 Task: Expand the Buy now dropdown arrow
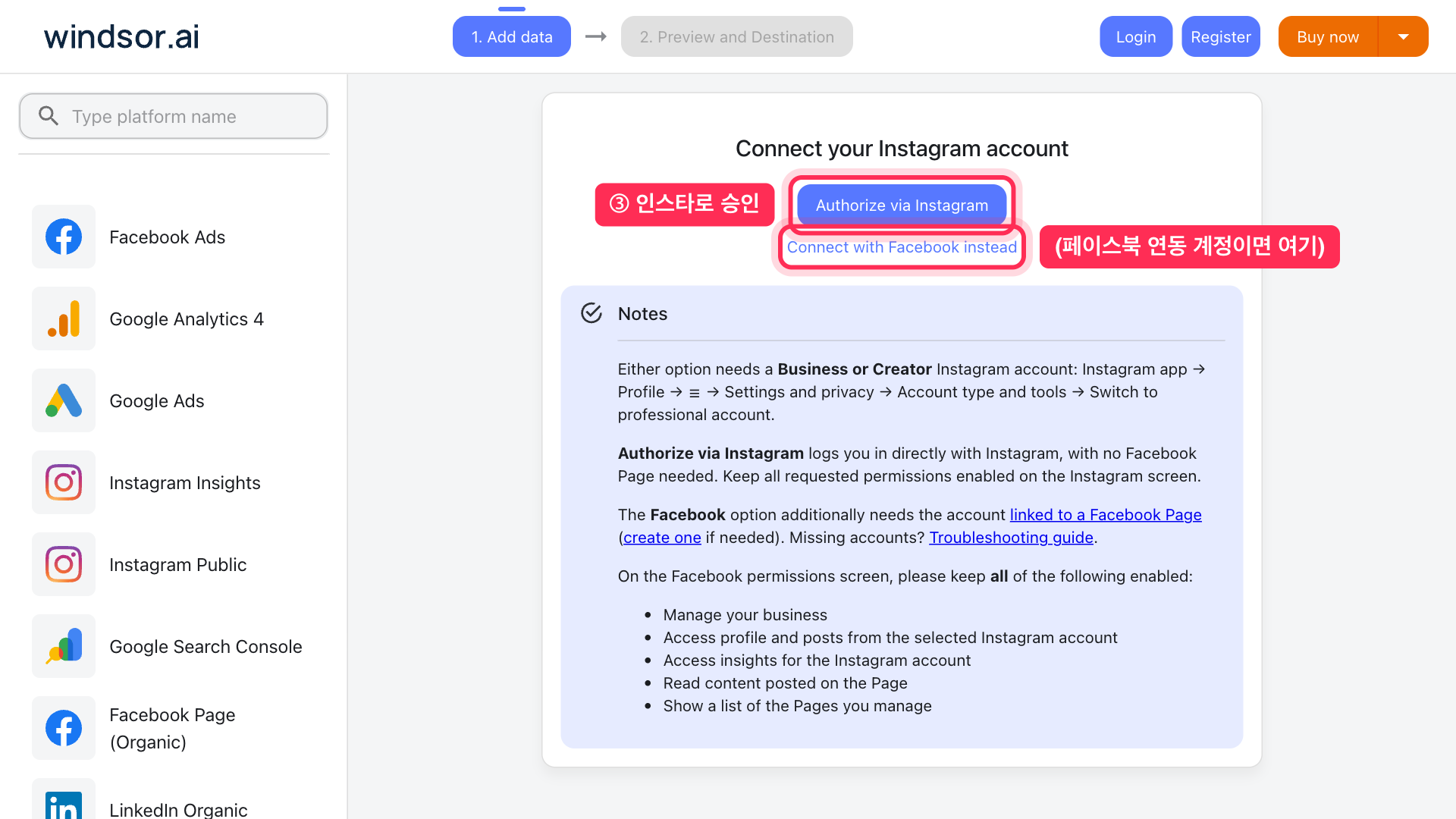coord(1404,36)
